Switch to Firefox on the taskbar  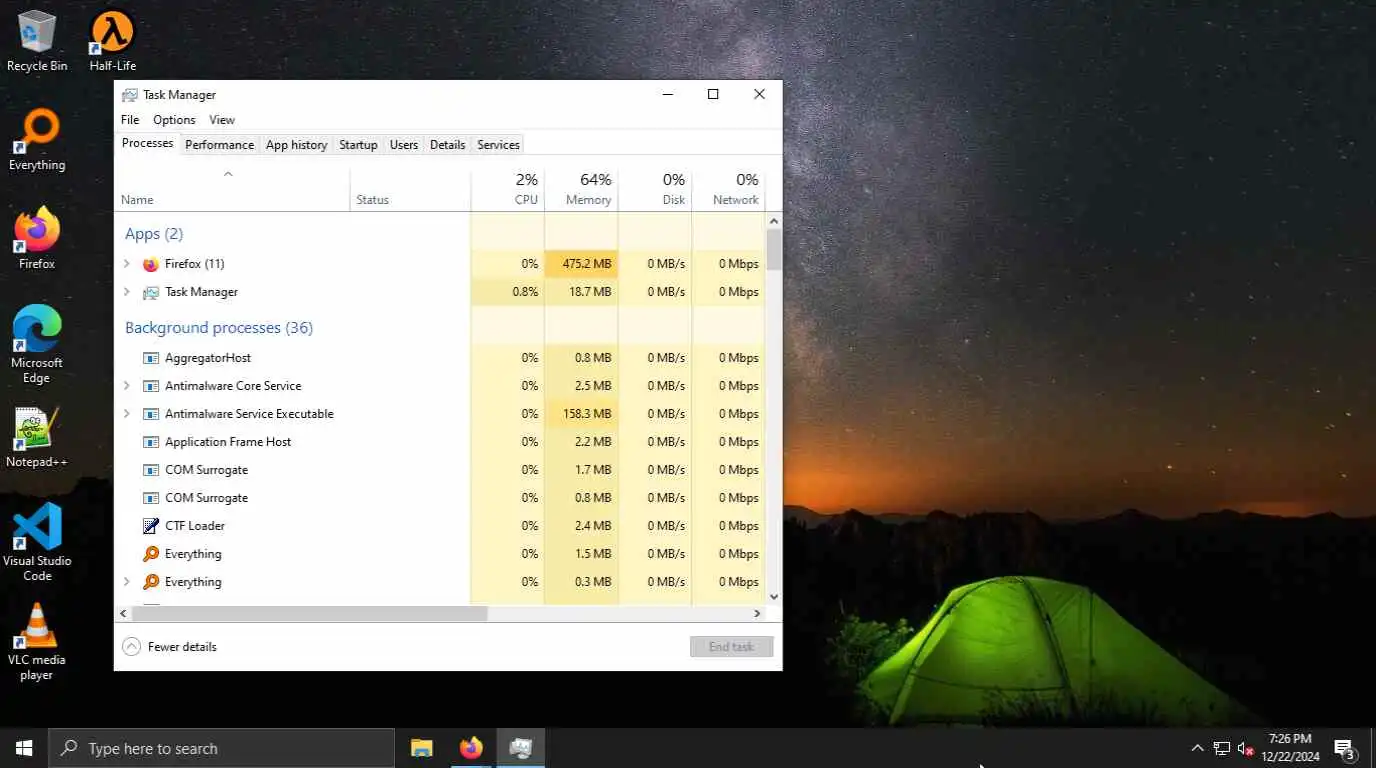tap(471, 748)
